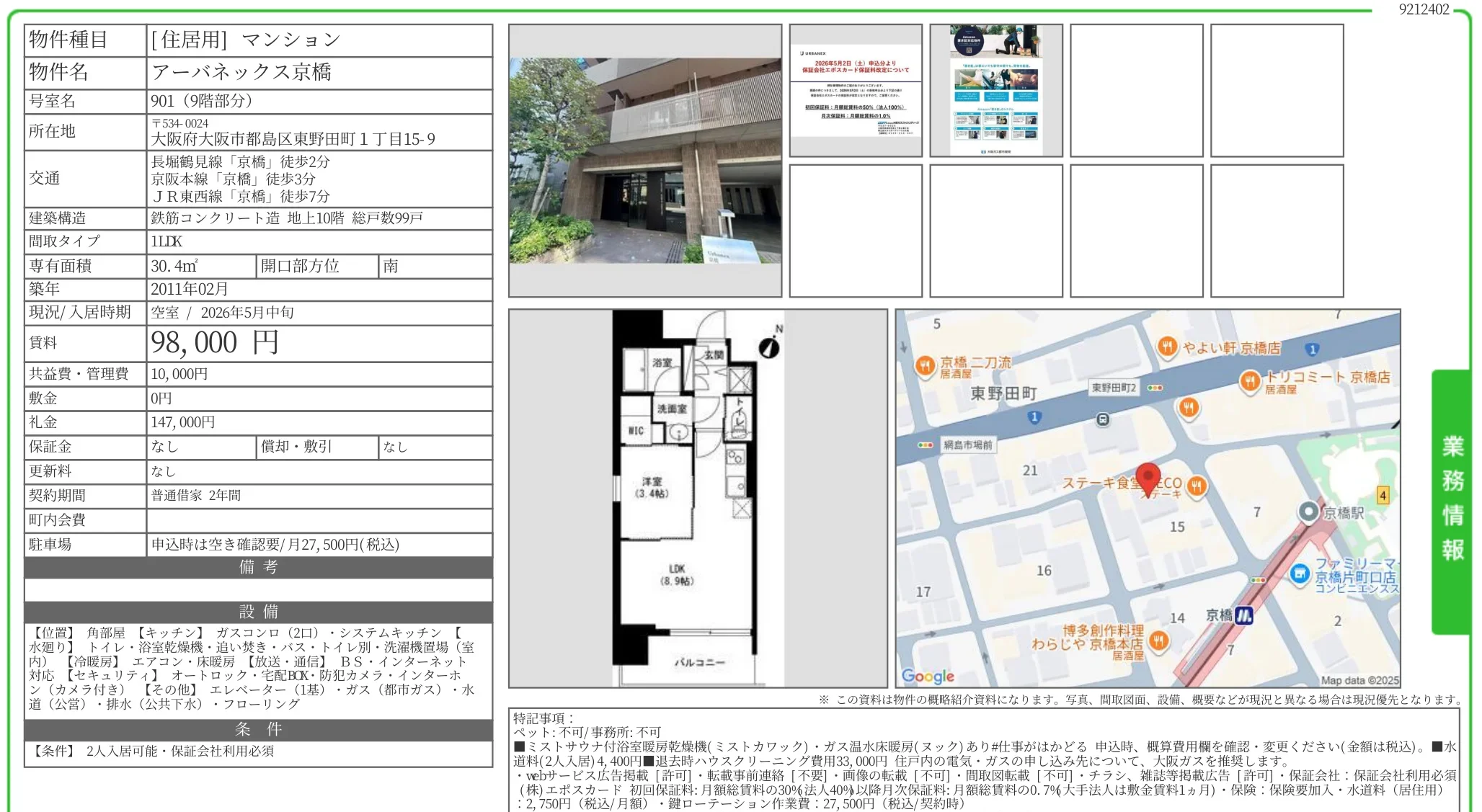
Task: Click the ファミリーマート convenience store icon
Action: [x=1299, y=572]
